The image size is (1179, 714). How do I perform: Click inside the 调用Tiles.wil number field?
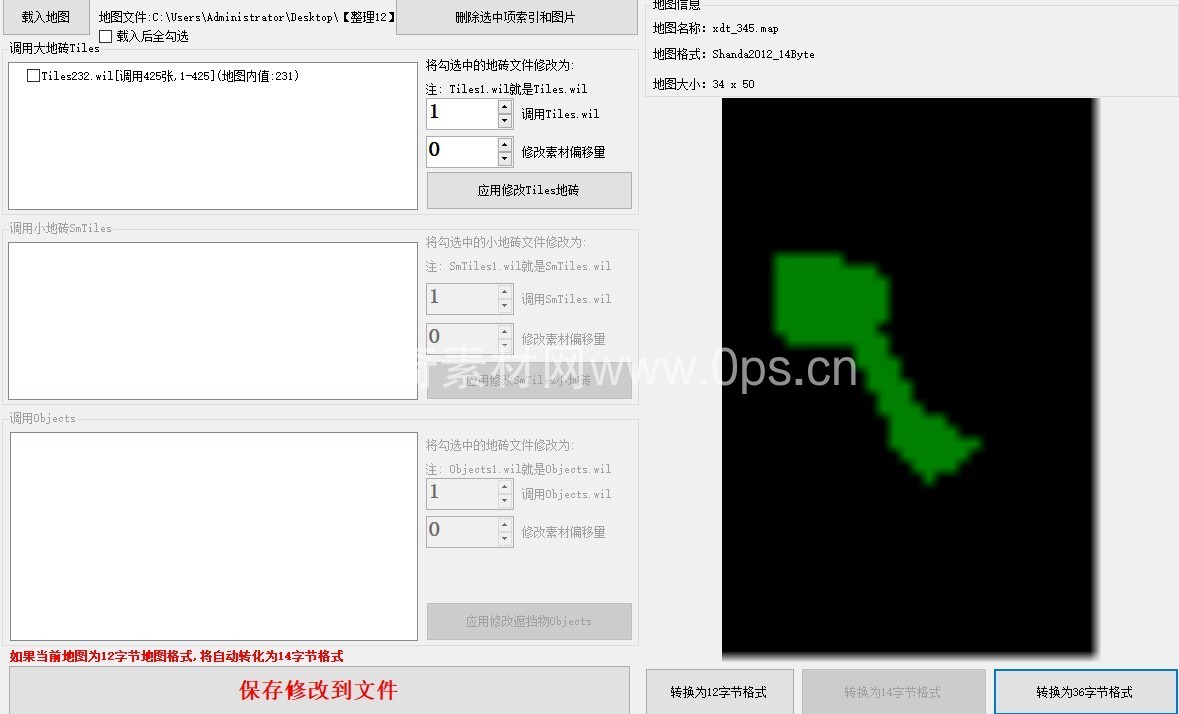click(461, 114)
